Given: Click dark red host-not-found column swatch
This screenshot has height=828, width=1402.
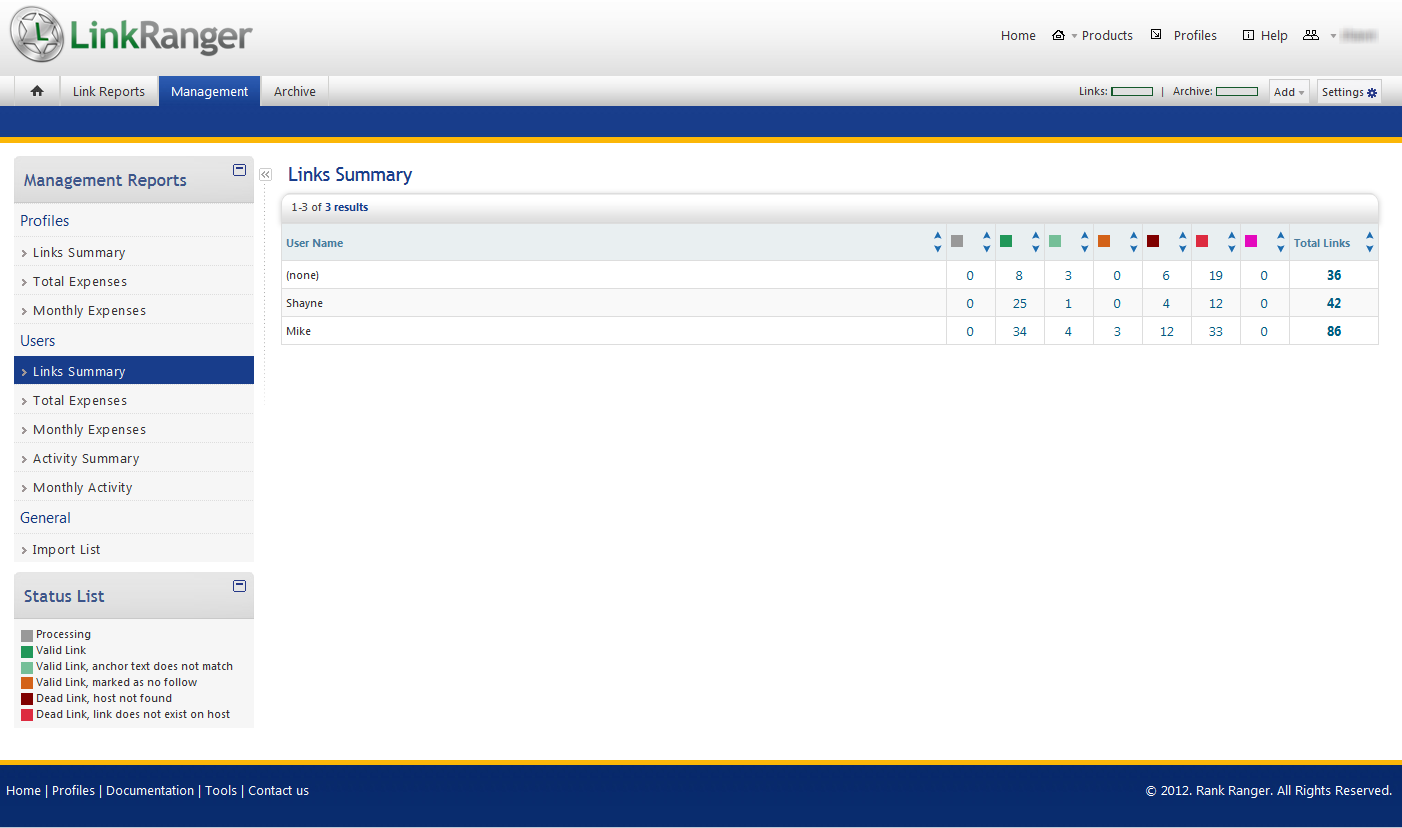Looking at the screenshot, I should (x=1153, y=241).
